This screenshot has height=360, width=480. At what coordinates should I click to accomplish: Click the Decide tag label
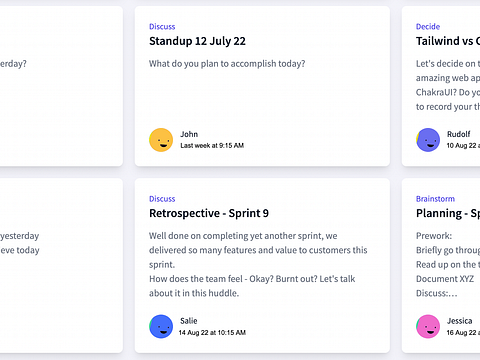point(428,27)
